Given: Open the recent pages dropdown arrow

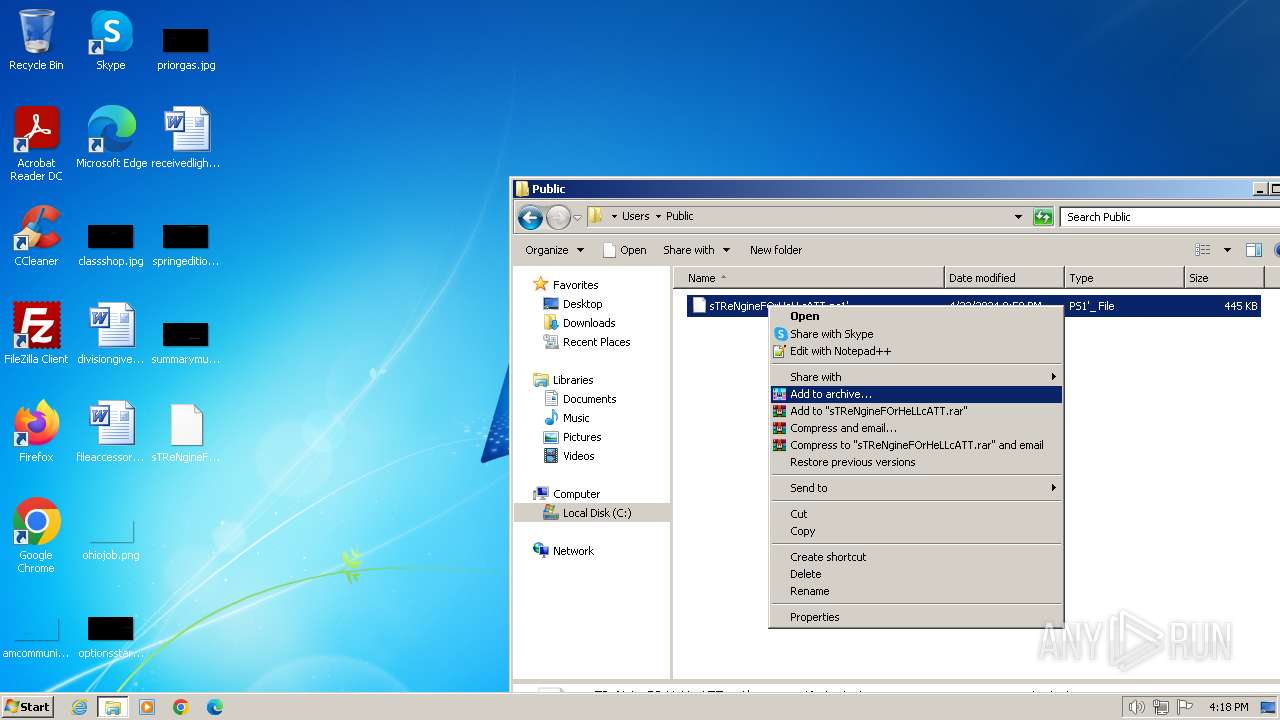Looking at the screenshot, I should [577, 217].
